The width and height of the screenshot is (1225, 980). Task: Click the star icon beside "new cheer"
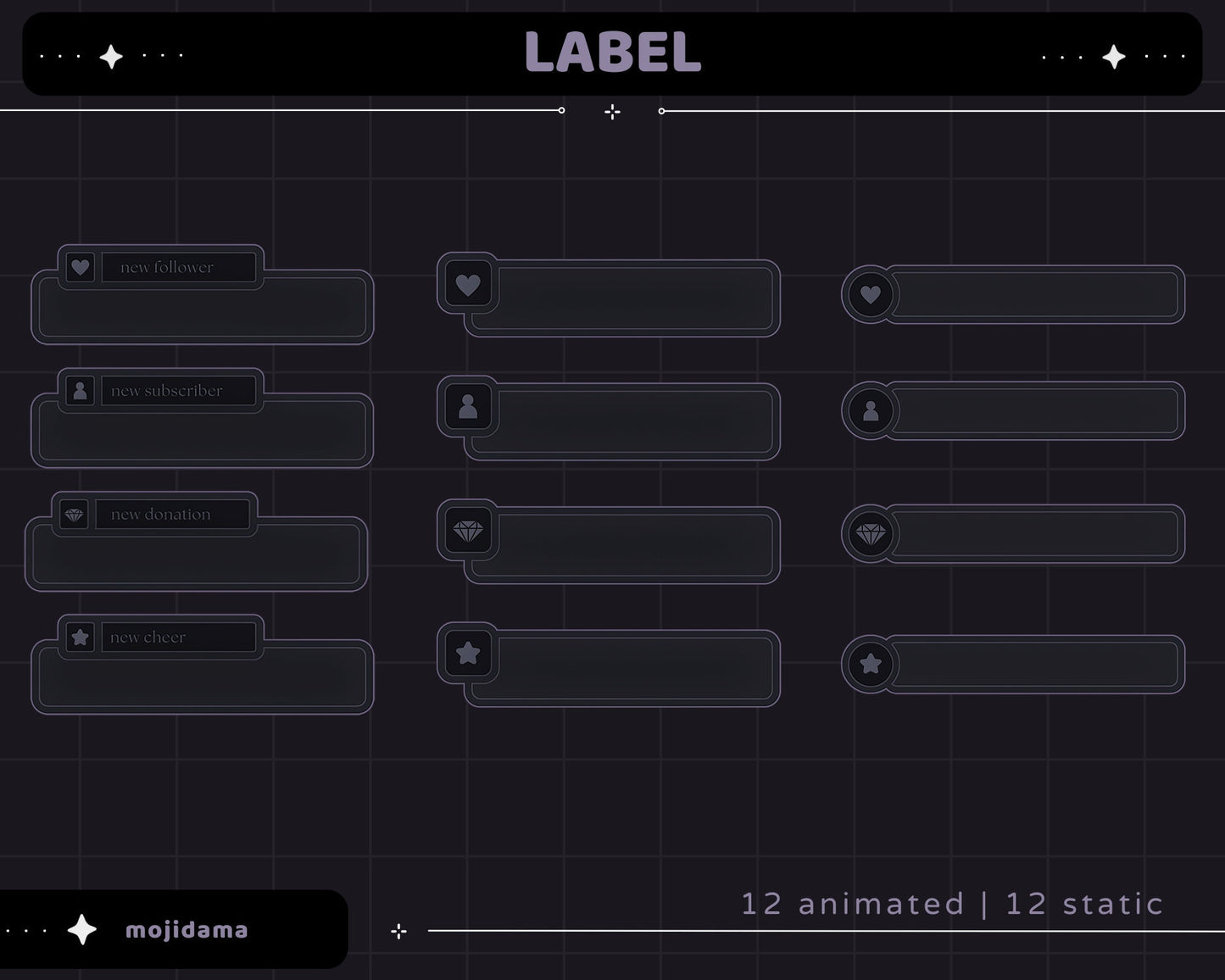point(80,638)
